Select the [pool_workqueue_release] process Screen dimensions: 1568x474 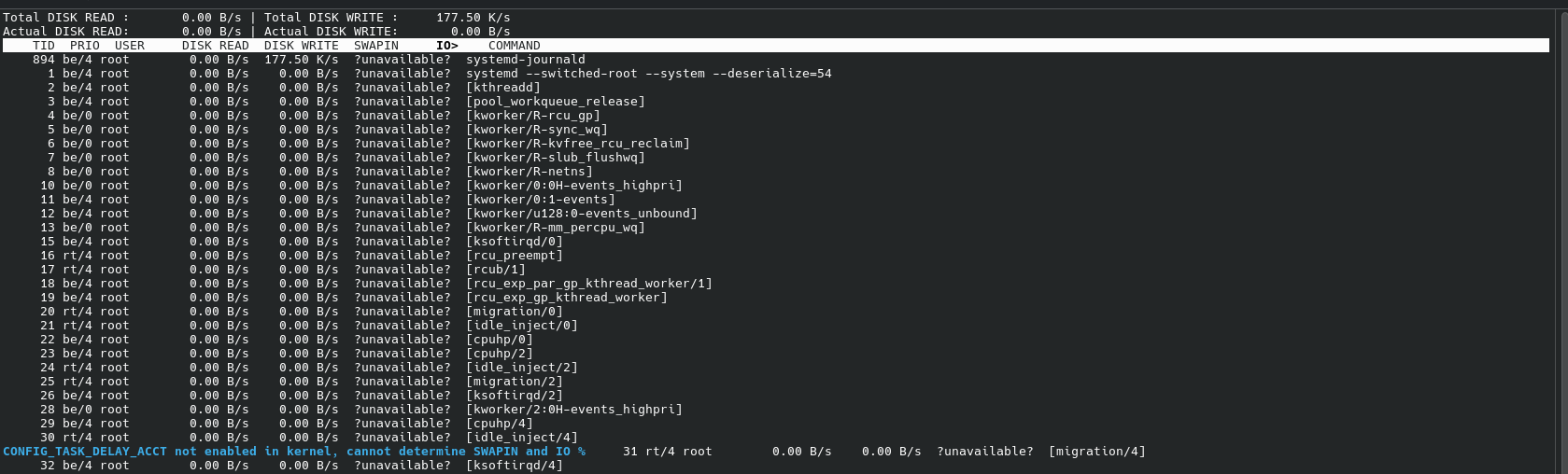coord(556,102)
